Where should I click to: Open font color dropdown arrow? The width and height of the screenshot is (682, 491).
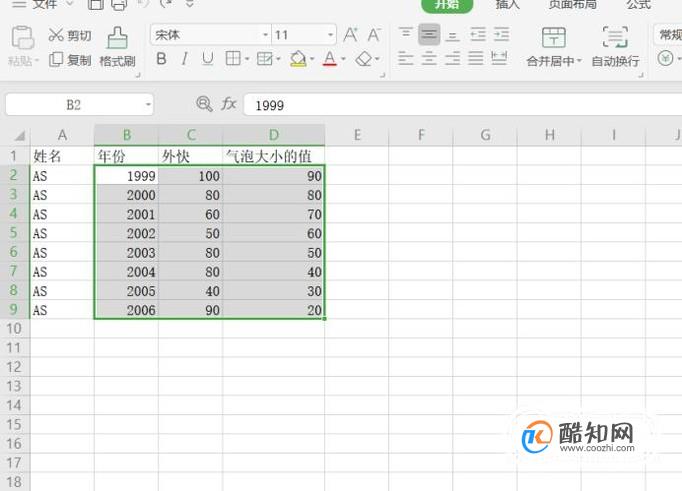(x=343, y=59)
